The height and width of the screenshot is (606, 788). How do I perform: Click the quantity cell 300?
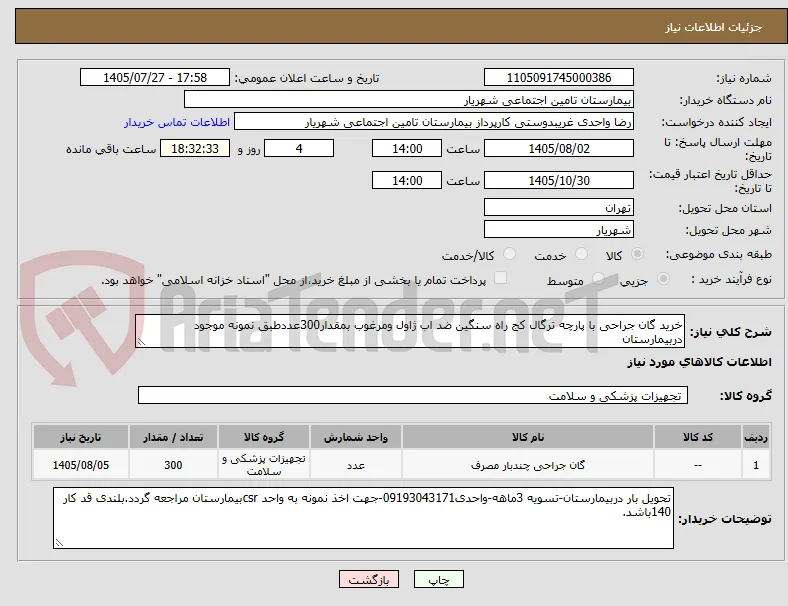coord(173,465)
